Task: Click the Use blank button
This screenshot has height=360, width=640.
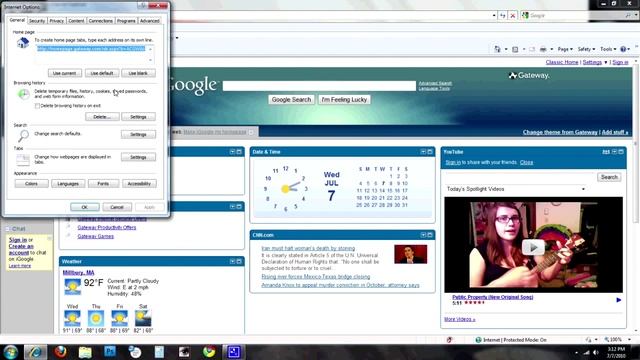Action: 138,73
